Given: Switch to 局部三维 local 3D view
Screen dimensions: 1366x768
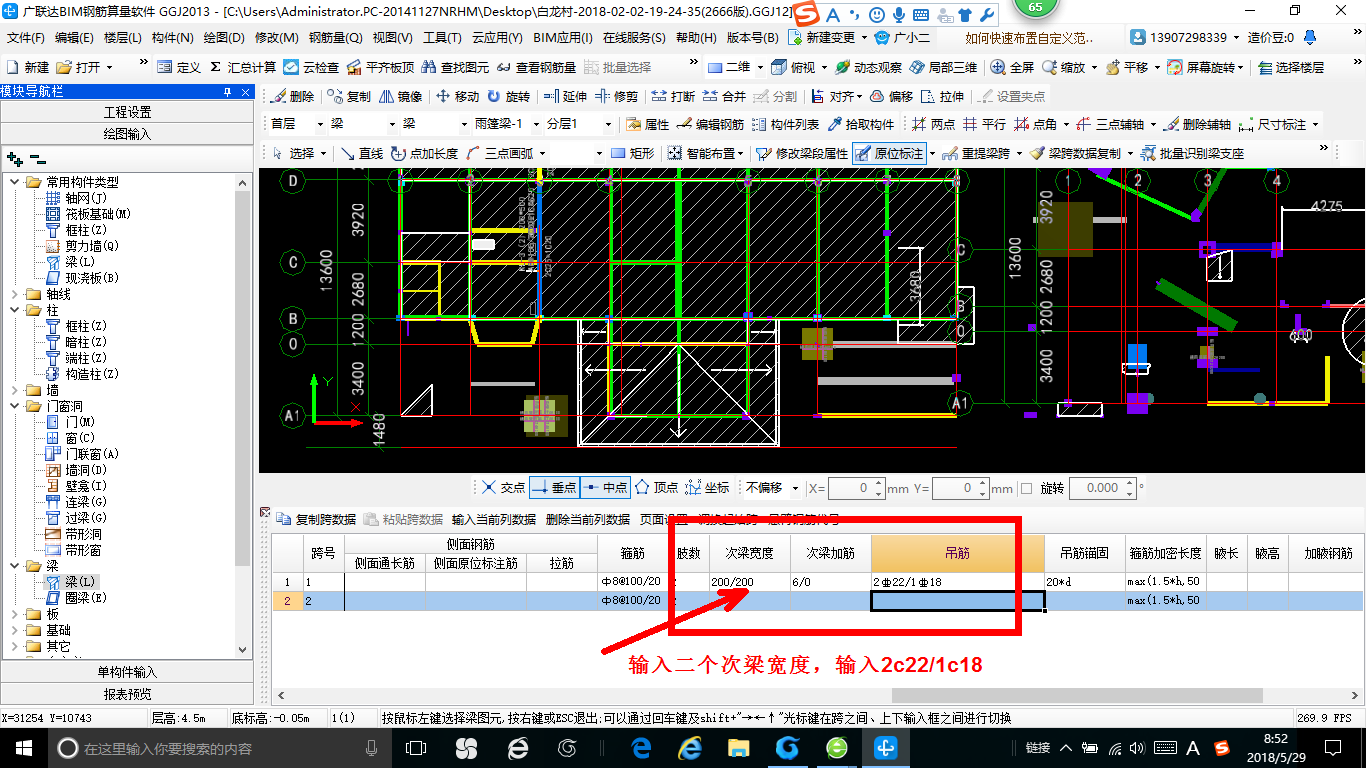Looking at the screenshot, I should 943,67.
